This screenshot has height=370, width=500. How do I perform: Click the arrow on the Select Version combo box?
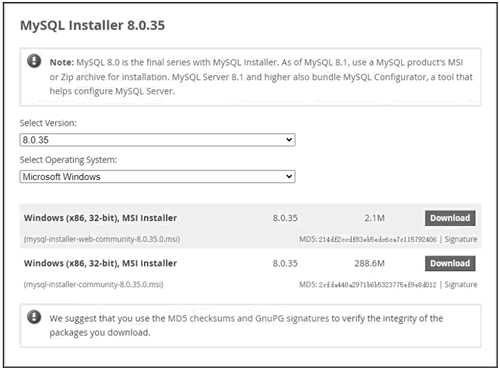point(289,140)
